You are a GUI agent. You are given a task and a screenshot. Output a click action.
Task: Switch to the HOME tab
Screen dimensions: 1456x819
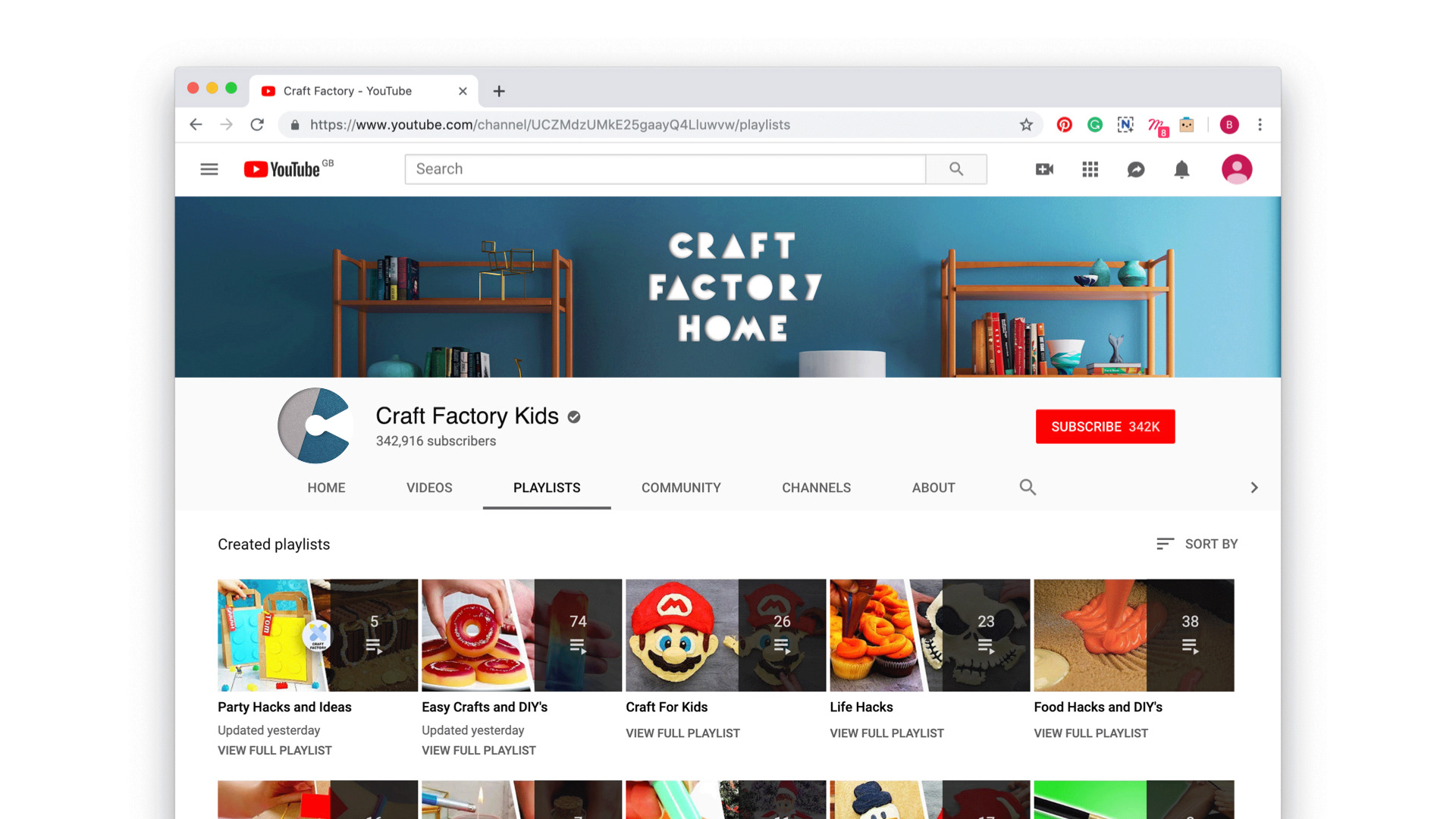[x=326, y=488]
